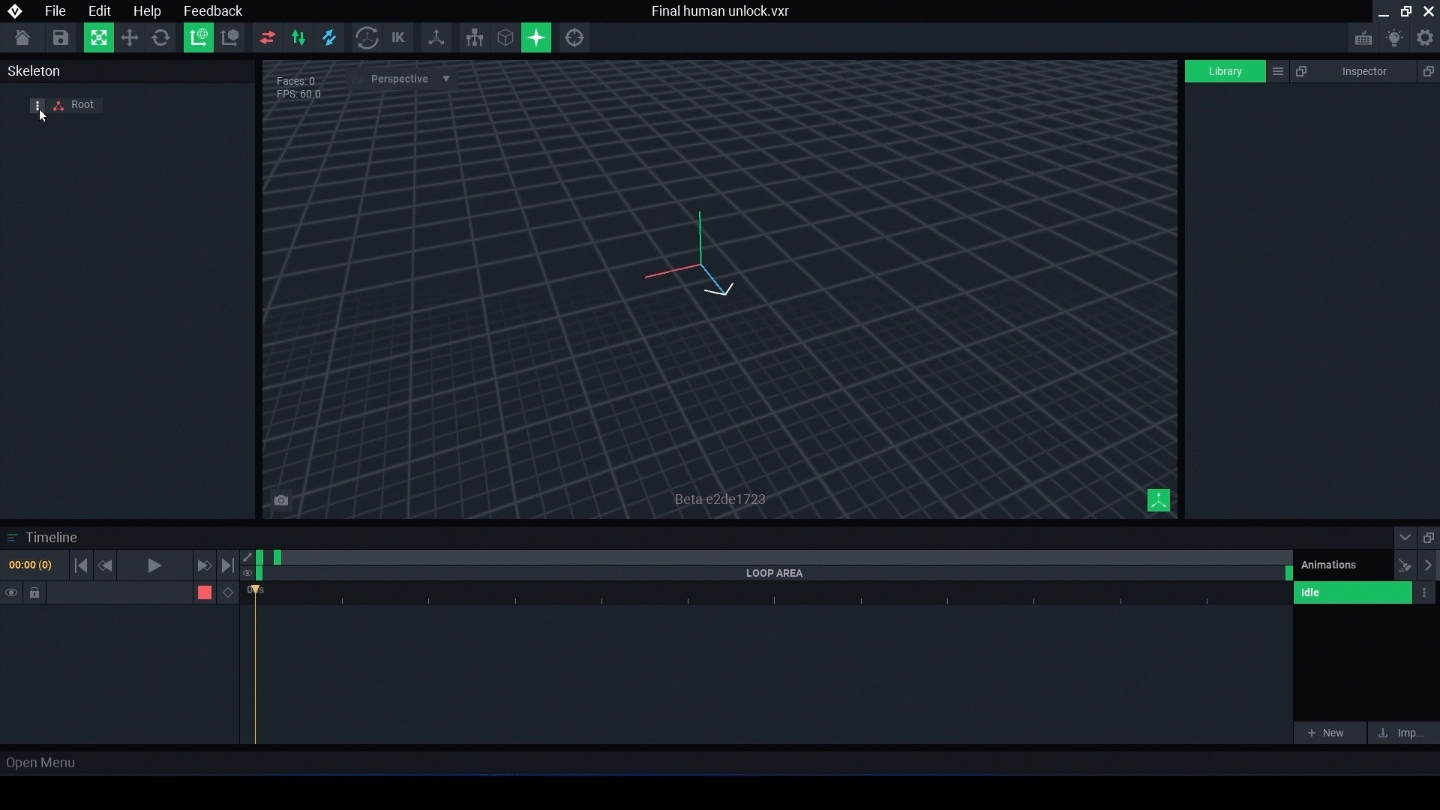
Task: Toggle the red horizontal-arrows axis button
Action: point(267,38)
